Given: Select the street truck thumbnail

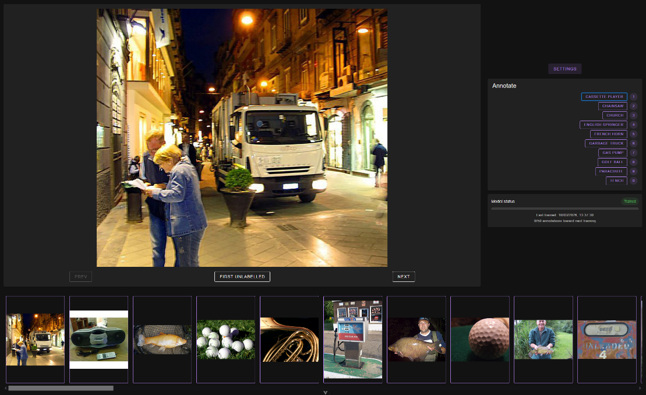Looking at the screenshot, I should click(x=35, y=339).
